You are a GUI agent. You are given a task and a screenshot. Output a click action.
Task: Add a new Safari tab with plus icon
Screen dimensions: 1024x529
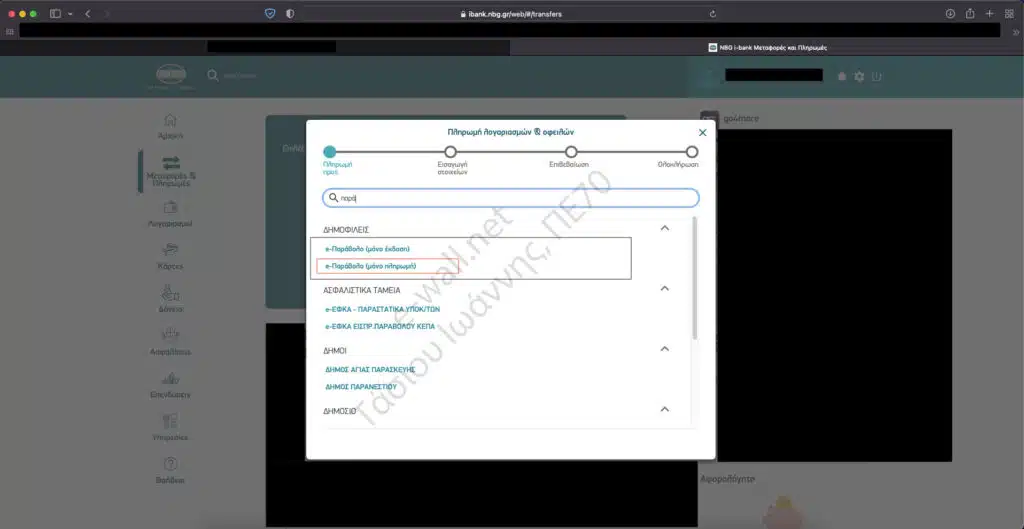(989, 14)
